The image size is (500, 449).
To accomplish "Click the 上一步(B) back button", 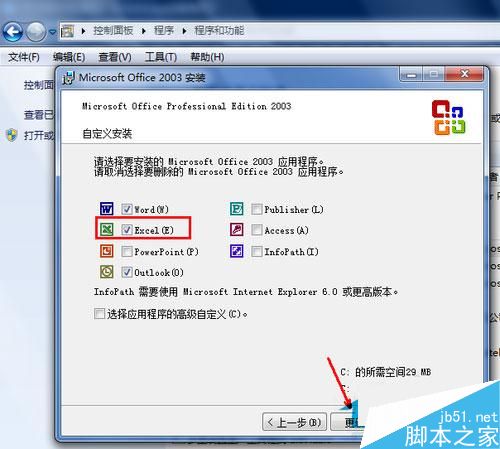I will [294, 422].
